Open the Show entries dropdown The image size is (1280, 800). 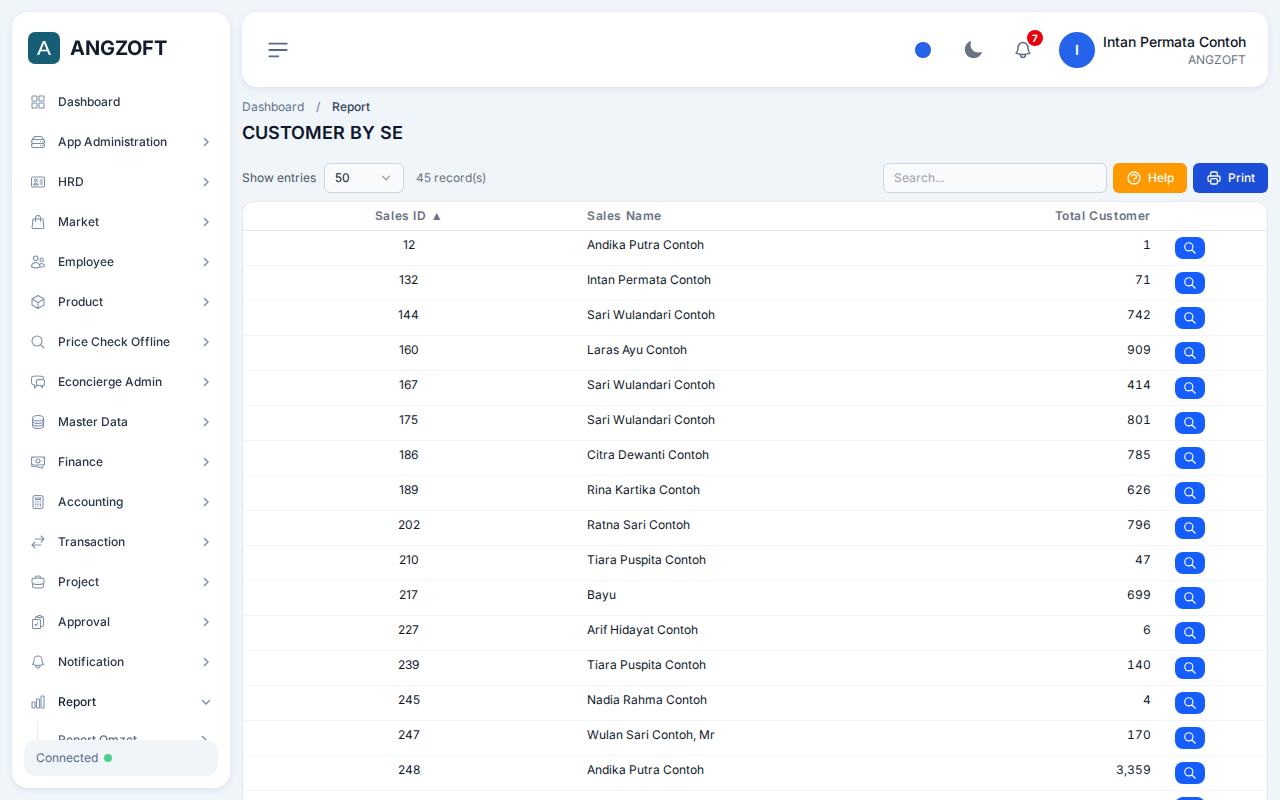pyautogui.click(x=364, y=178)
